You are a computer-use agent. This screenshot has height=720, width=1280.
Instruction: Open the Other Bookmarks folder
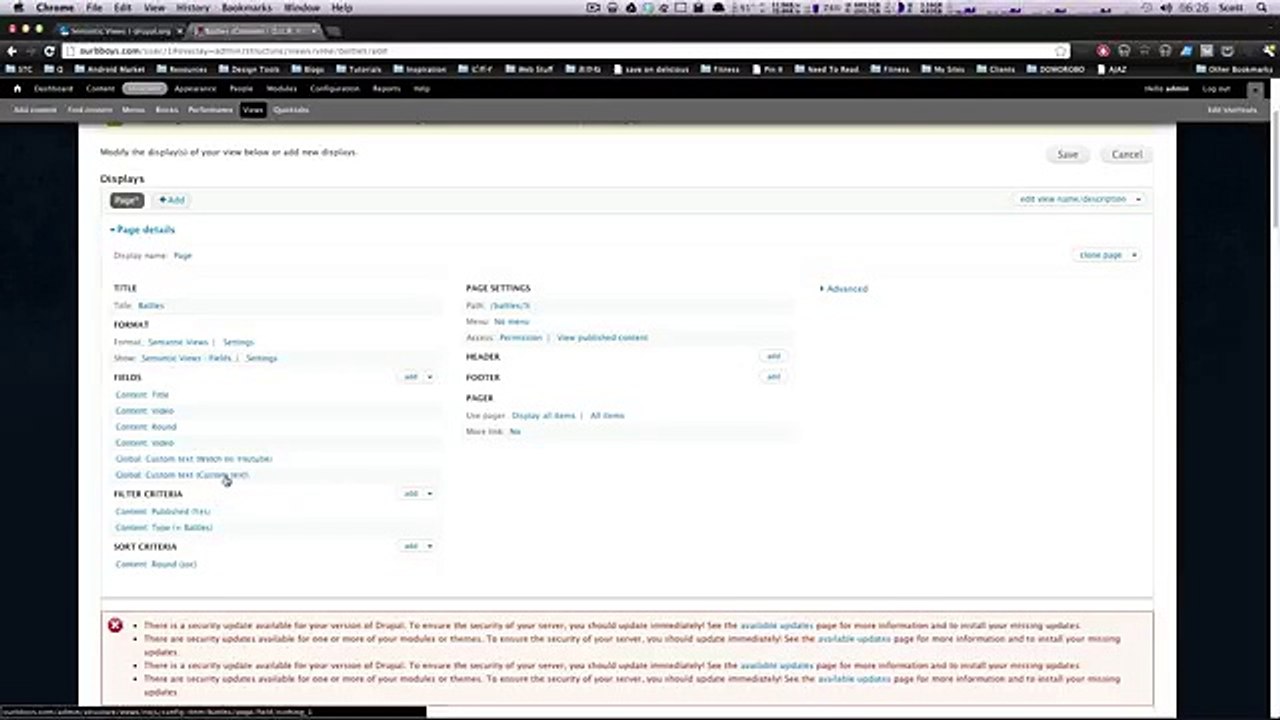(x=1233, y=69)
